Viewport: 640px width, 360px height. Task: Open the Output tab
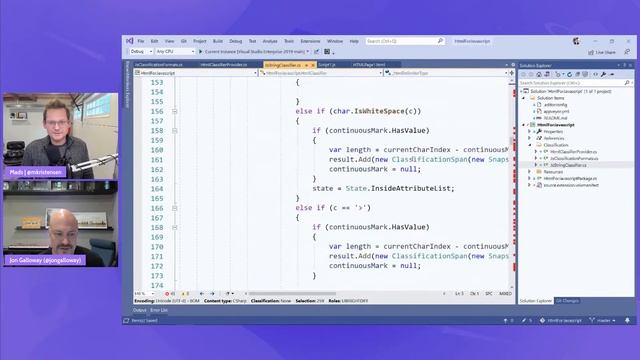(140, 310)
